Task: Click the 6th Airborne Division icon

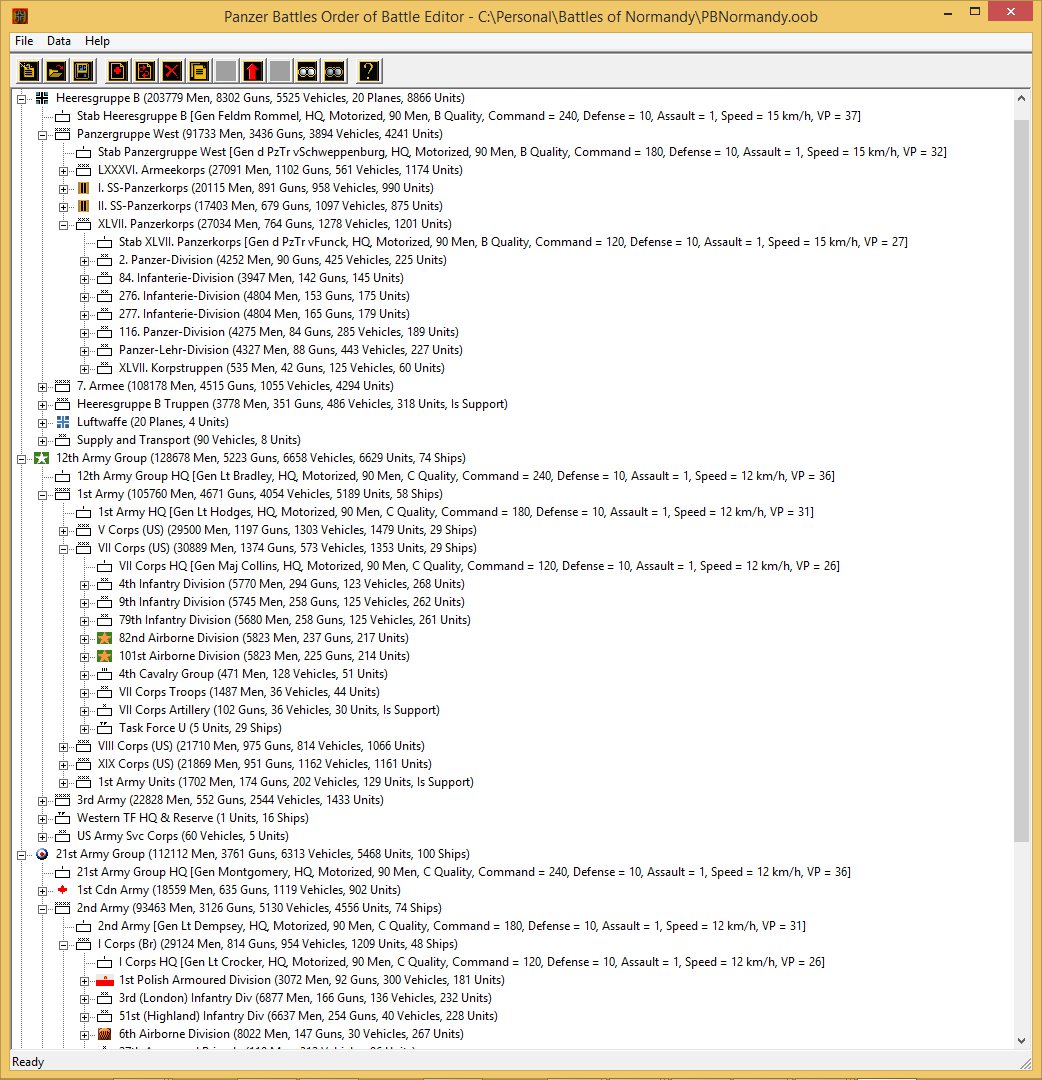Action: pos(105,1034)
